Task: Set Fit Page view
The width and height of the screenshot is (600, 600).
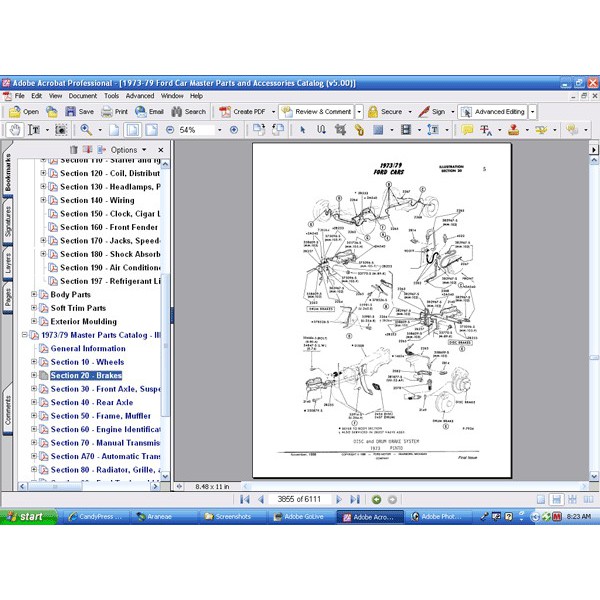Action: coord(132,130)
